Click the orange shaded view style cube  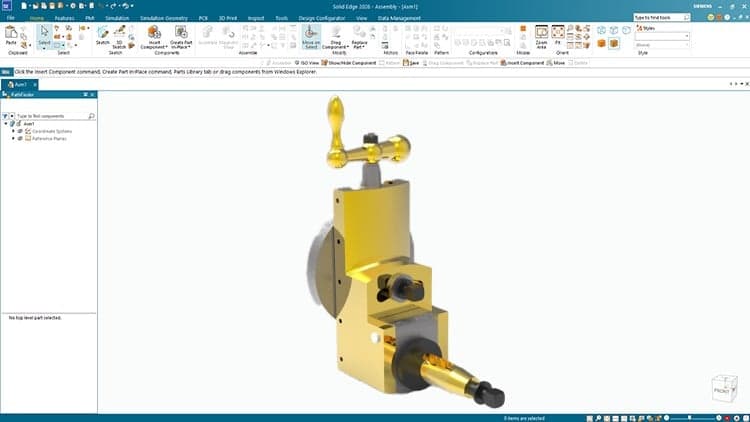point(601,44)
